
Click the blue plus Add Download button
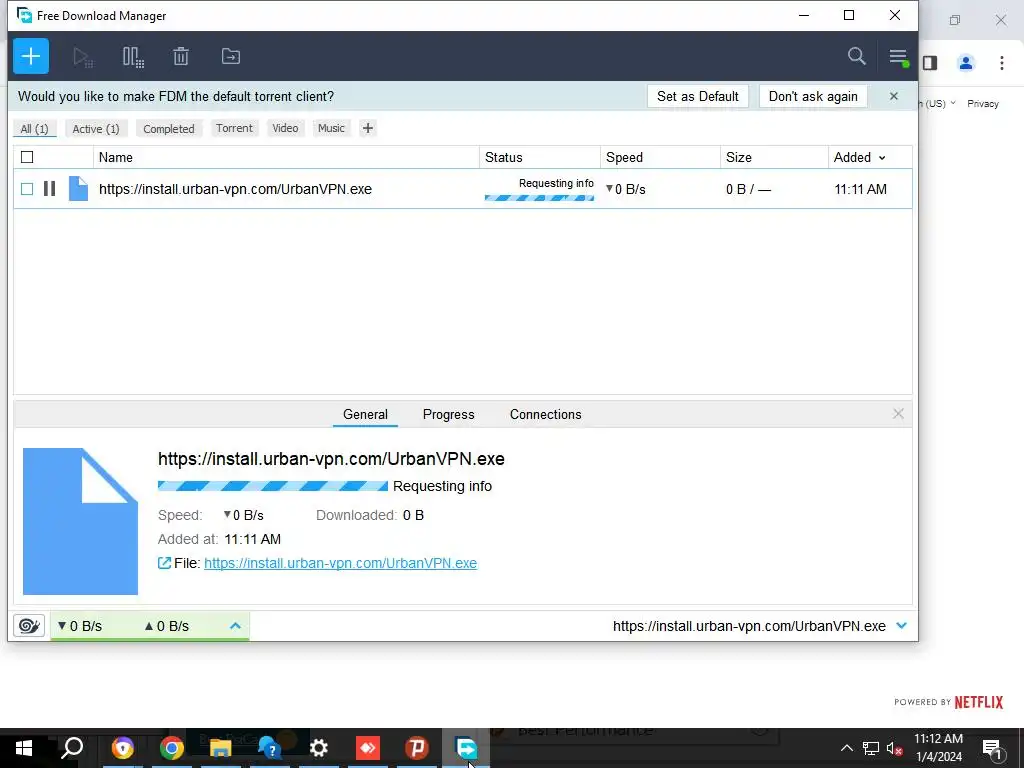tap(31, 56)
